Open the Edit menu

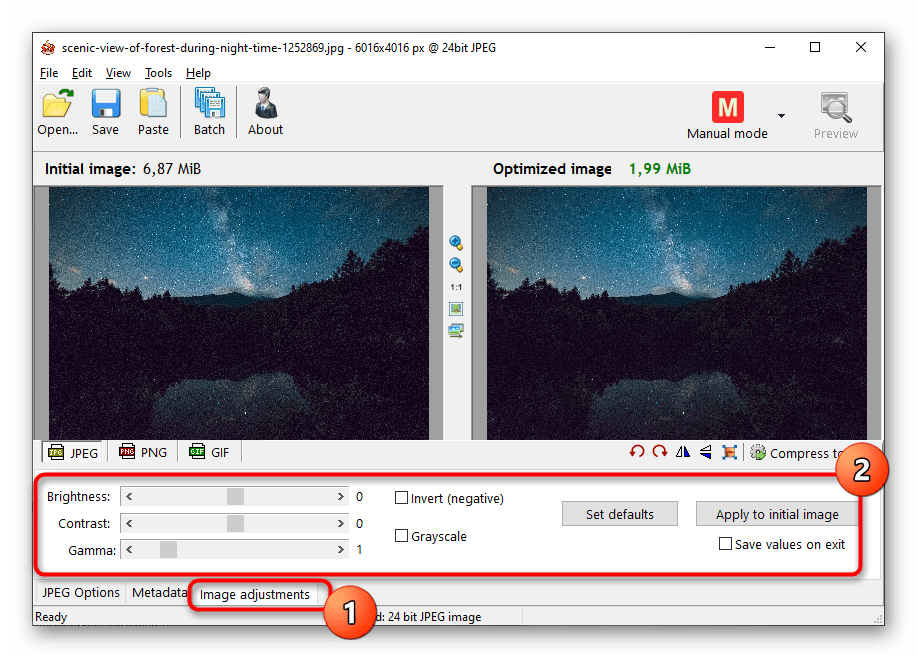click(82, 73)
